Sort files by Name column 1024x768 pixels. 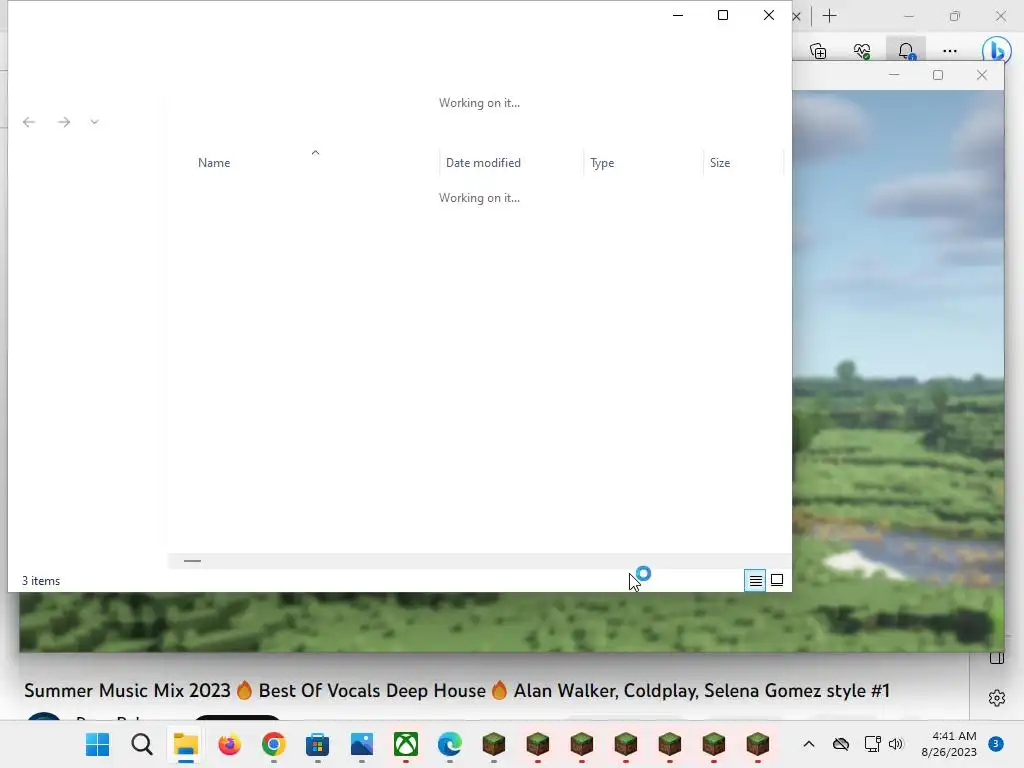[x=214, y=163]
